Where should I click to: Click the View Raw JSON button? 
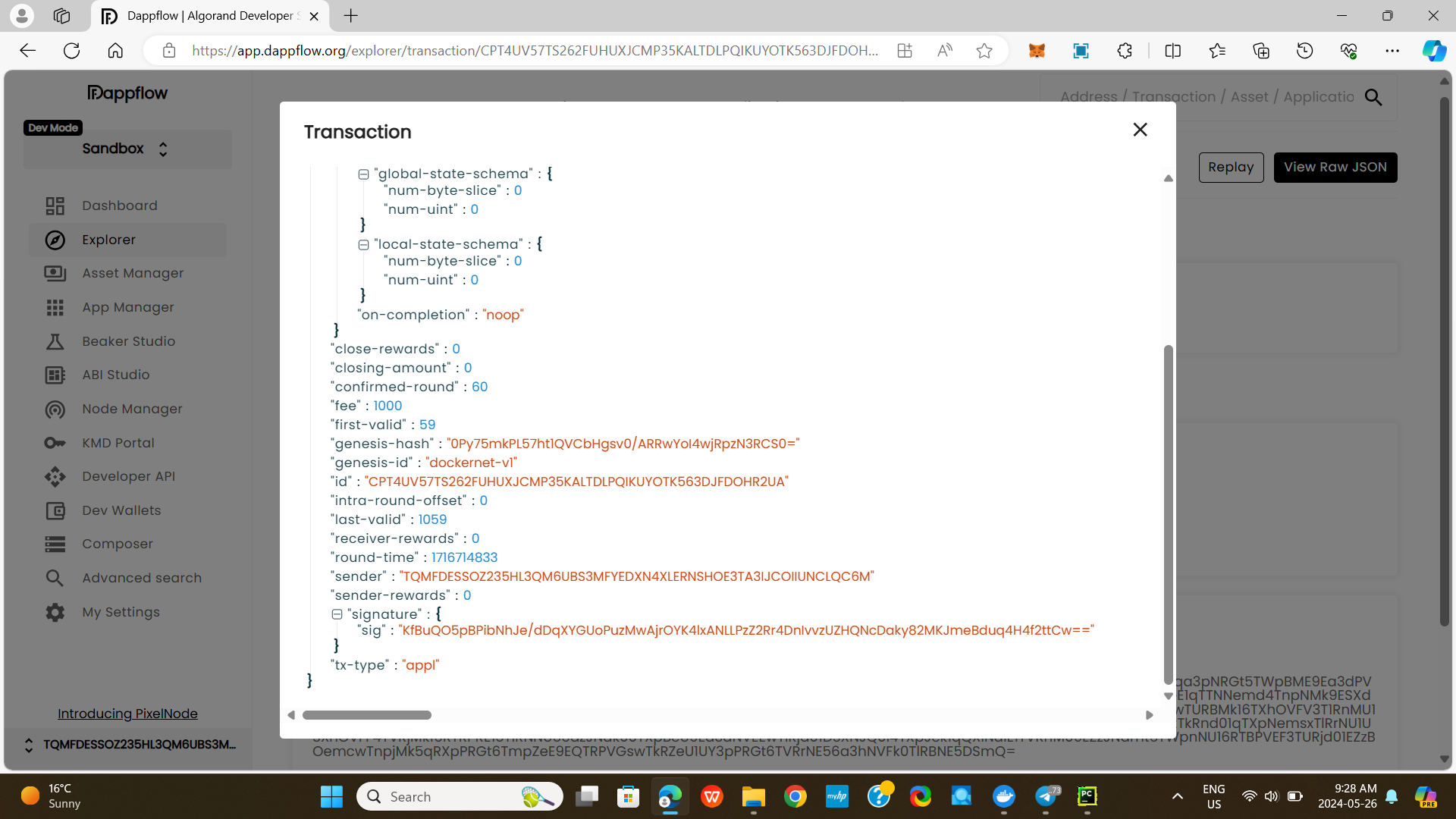[x=1335, y=168]
